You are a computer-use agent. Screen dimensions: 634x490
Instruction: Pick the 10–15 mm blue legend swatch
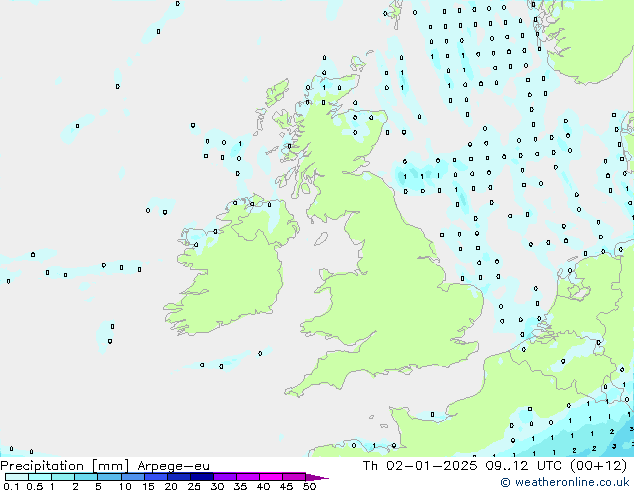[132, 477]
